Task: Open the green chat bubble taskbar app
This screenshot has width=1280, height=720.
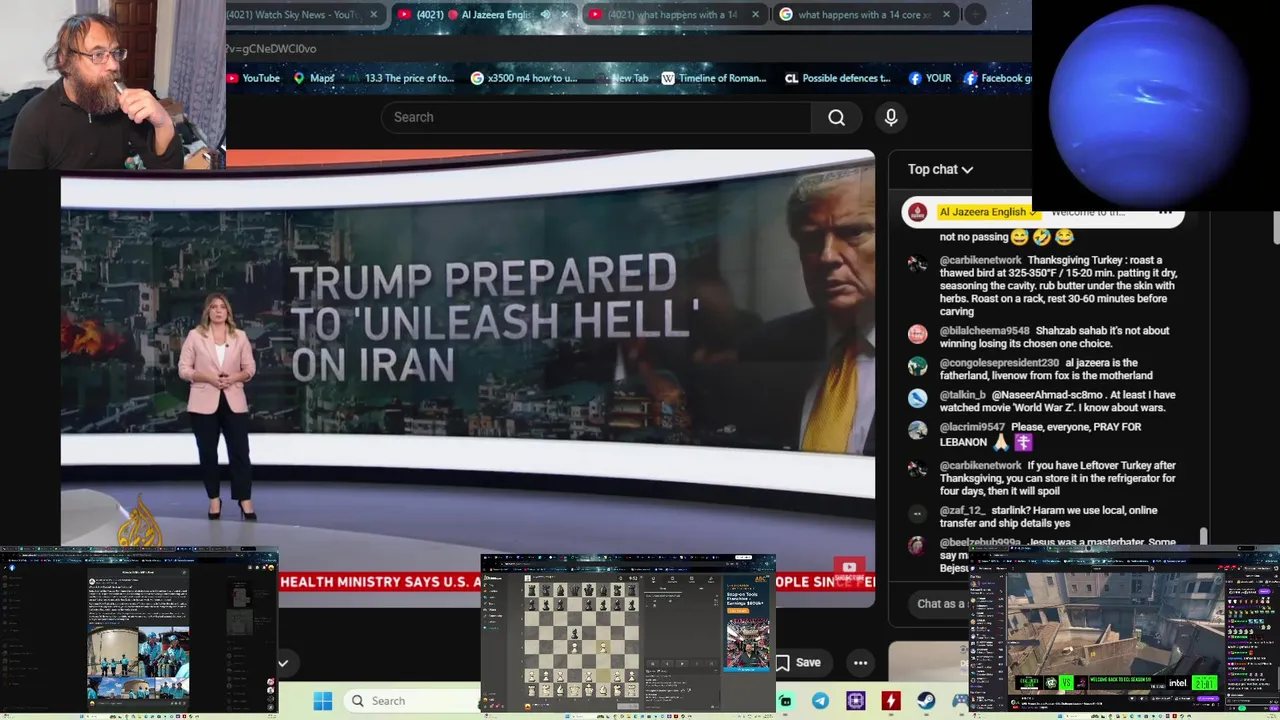Action: tap(787, 701)
